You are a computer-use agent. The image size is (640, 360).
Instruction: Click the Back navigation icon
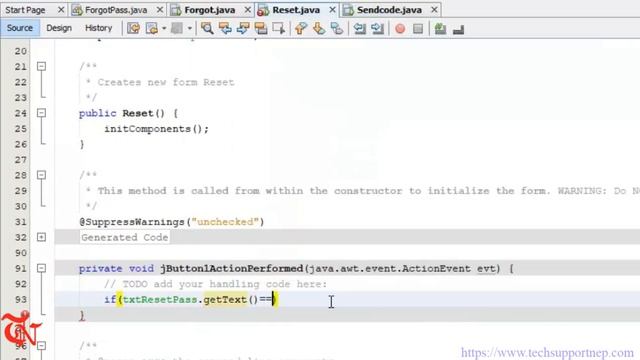pos(151,28)
